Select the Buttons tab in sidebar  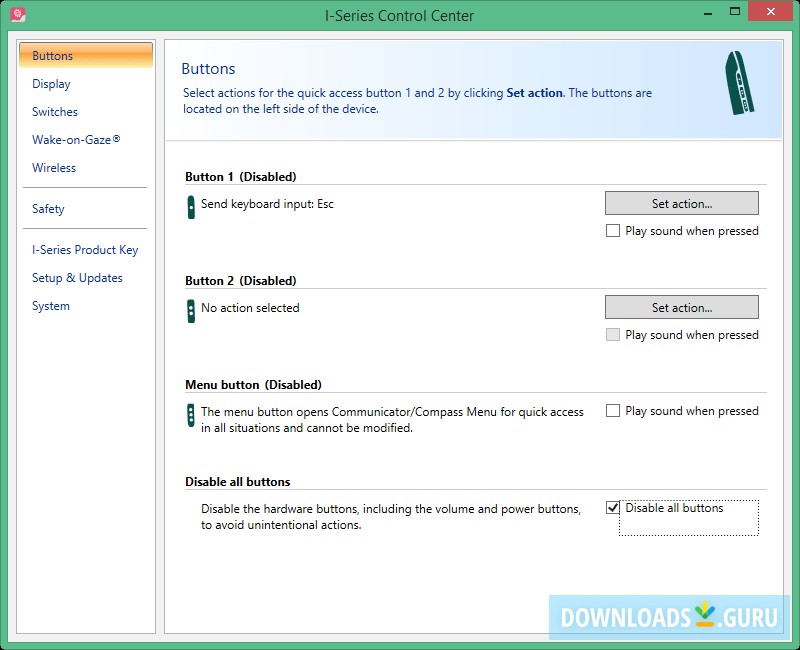pyautogui.click(x=86, y=55)
